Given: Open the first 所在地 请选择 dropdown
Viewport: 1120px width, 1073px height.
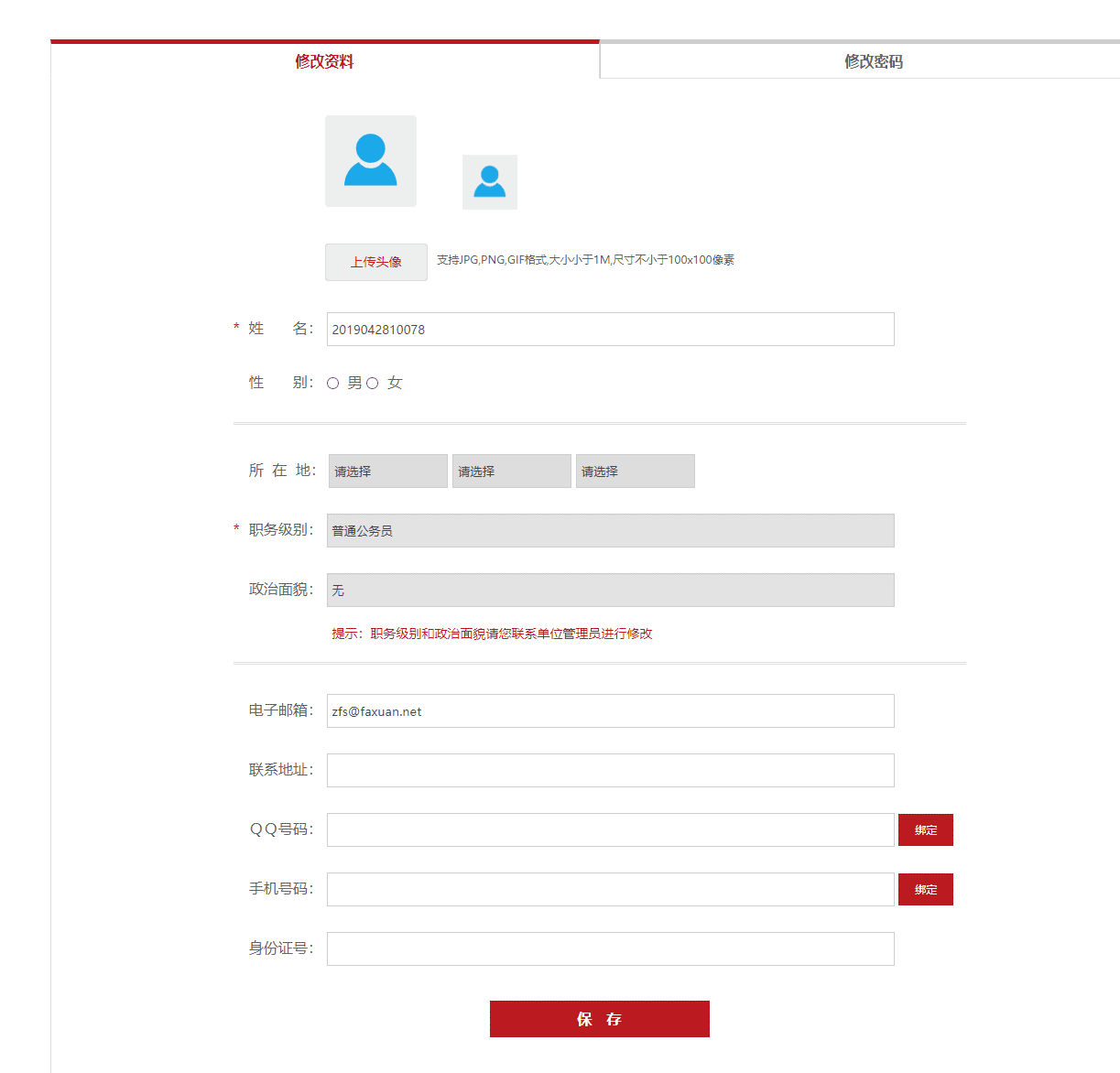Looking at the screenshot, I should point(388,471).
